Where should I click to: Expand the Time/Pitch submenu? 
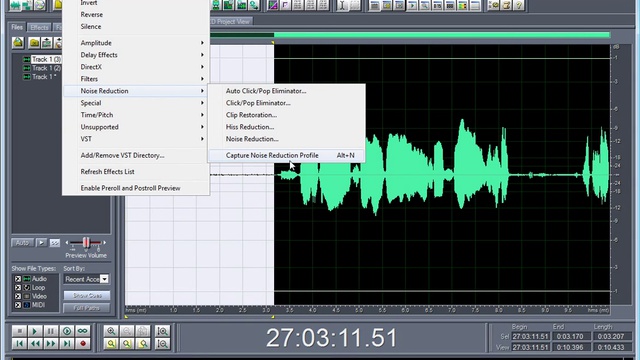tap(136, 115)
